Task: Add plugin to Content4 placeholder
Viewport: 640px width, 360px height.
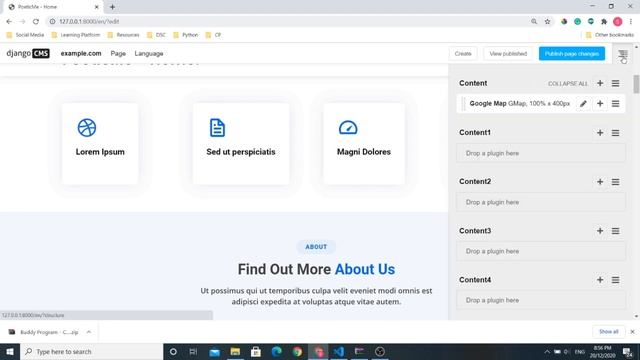Action: pyautogui.click(x=600, y=280)
